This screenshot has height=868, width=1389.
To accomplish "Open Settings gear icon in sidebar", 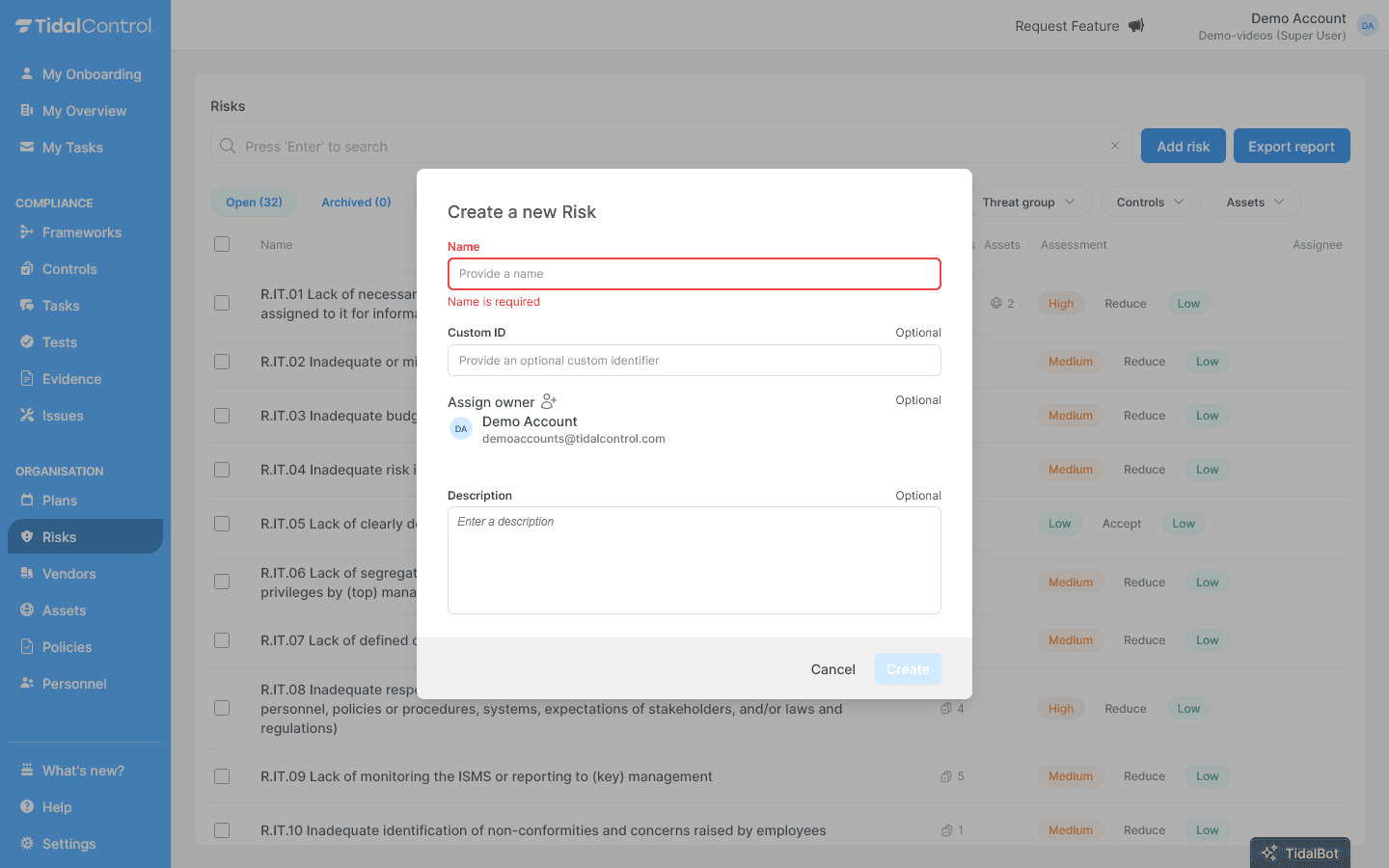I will tap(27, 844).
